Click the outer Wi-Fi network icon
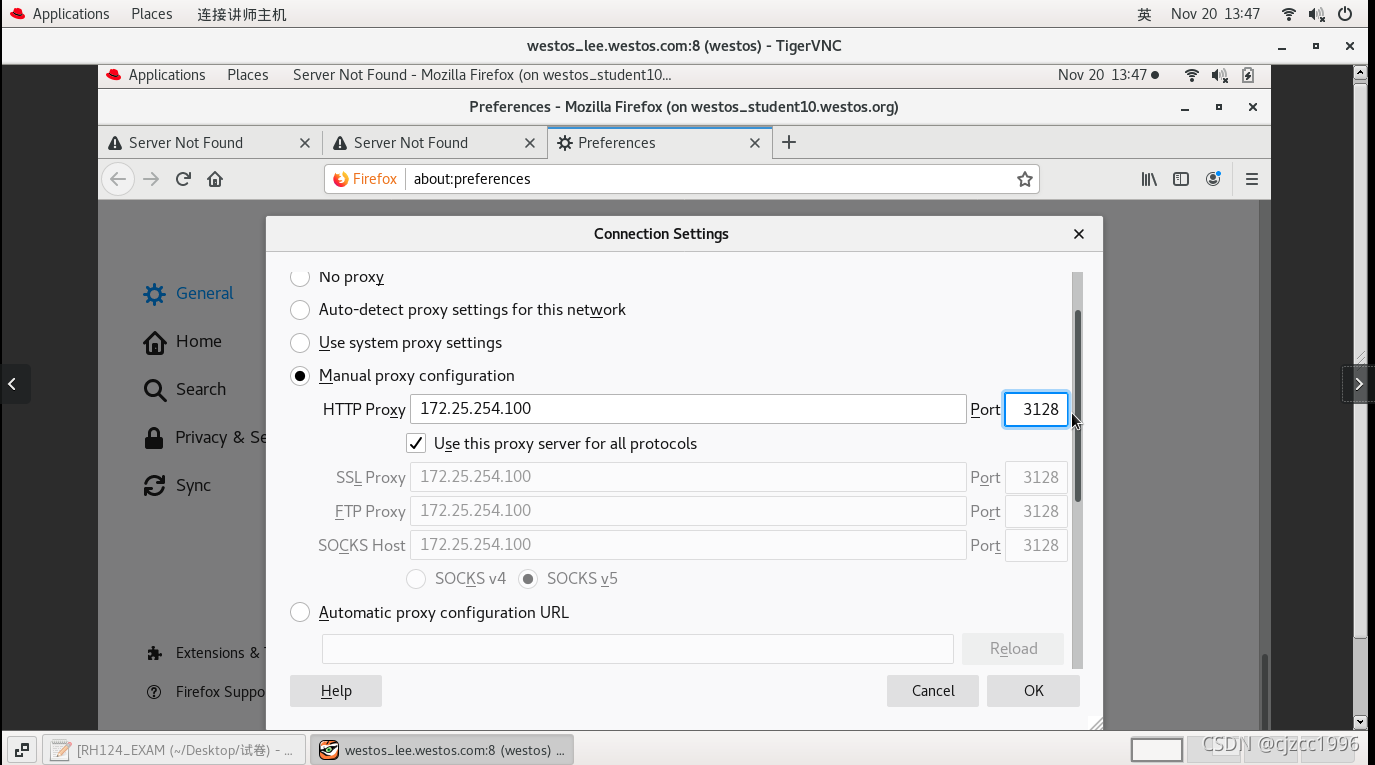 pyautogui.click(x=1289, y=14)
